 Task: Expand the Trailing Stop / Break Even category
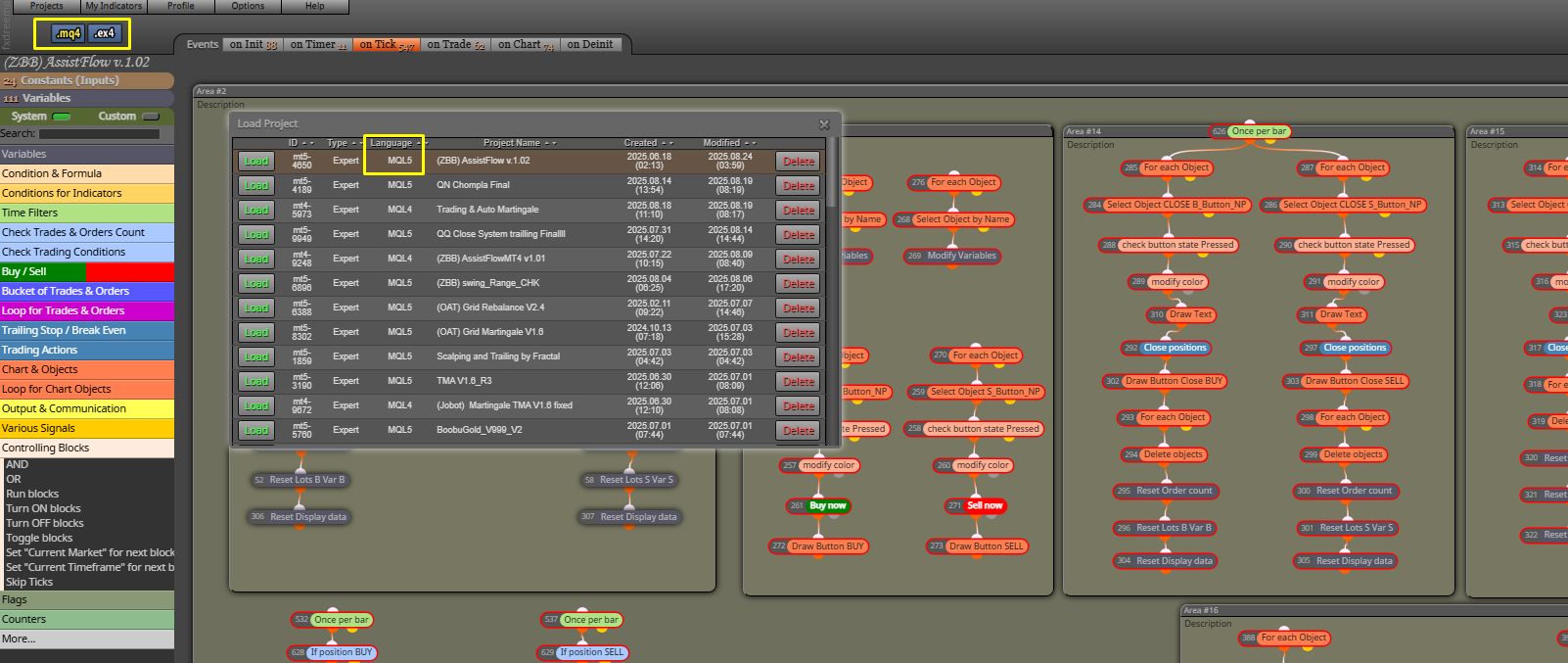(x=87, y=330)
